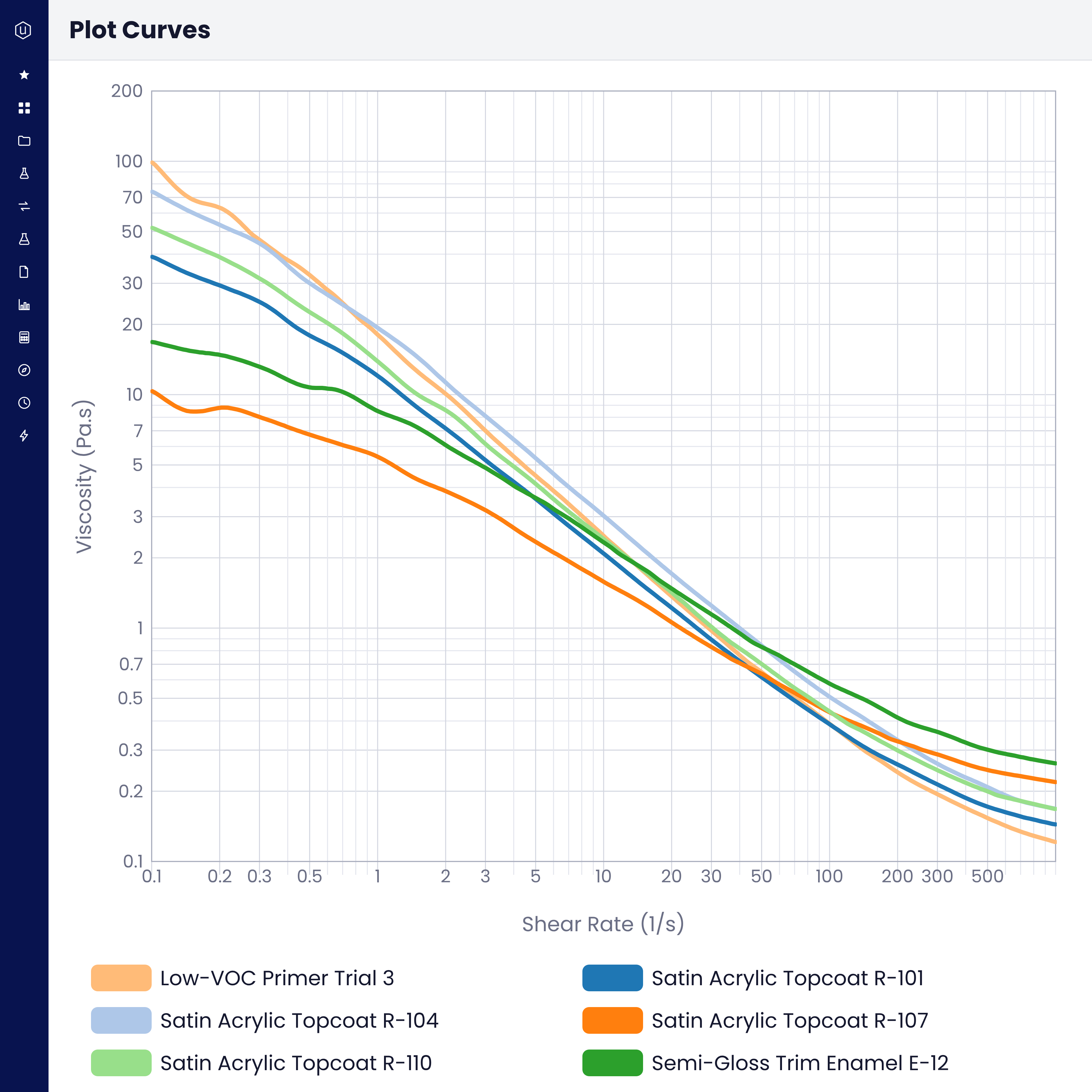Click the flask icon directly below folder icon
1092x1092 pixels.
click(x=24, y=174)
